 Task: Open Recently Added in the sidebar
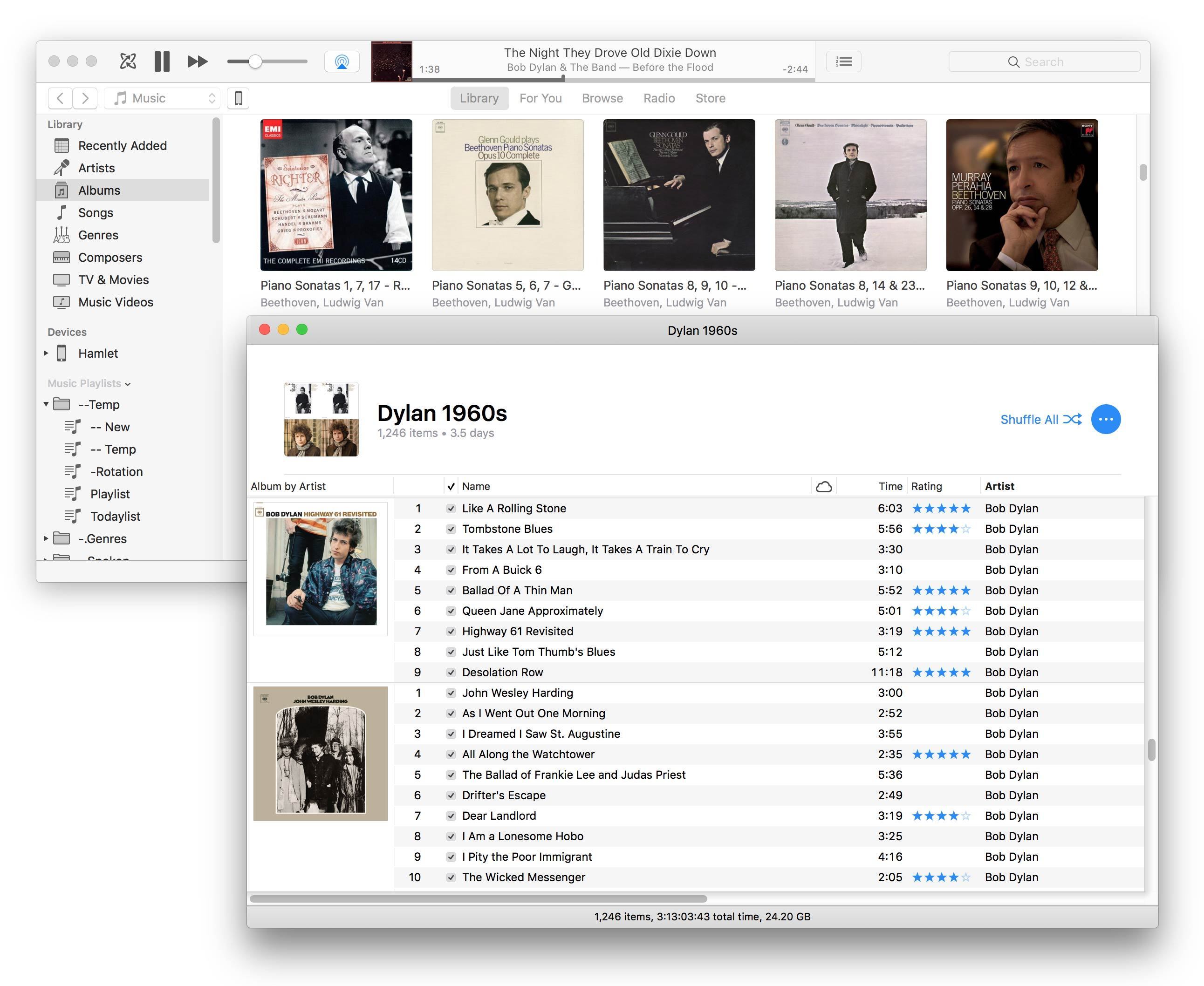[123, 145]
